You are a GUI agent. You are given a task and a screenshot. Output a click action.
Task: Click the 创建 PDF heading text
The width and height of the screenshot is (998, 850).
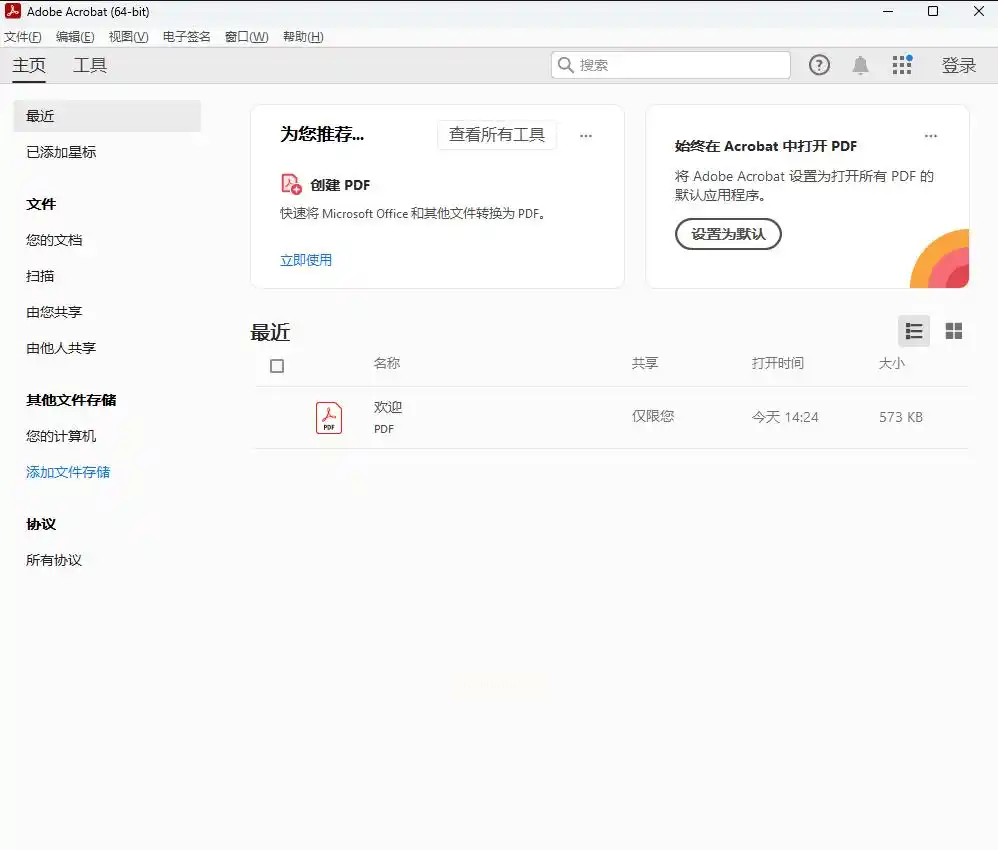coord(340,185)
